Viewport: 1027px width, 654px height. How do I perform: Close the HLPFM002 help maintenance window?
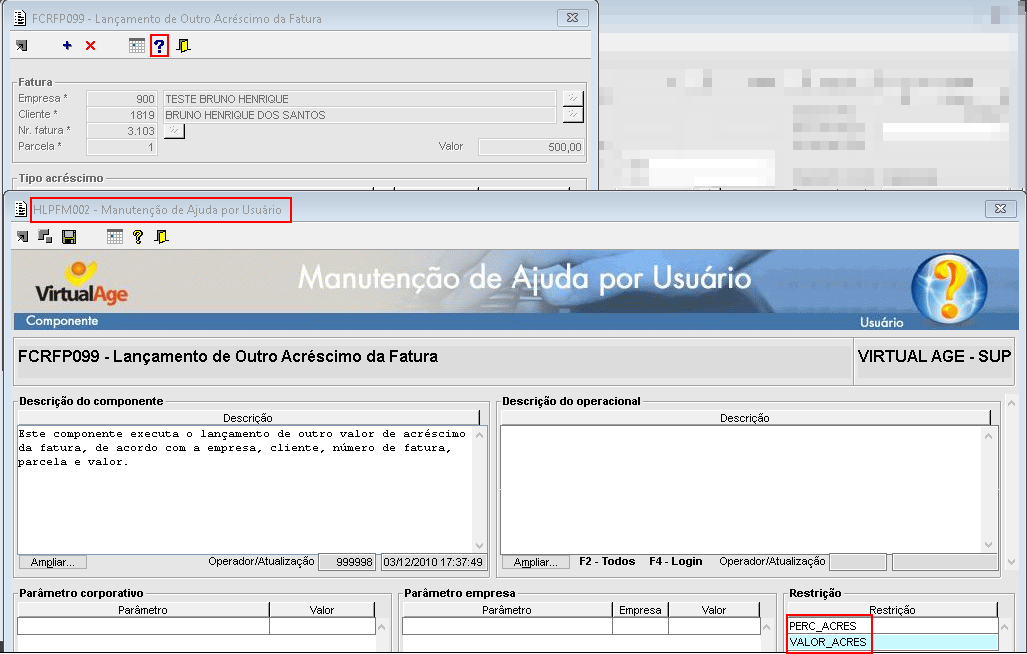[1000, 208]
